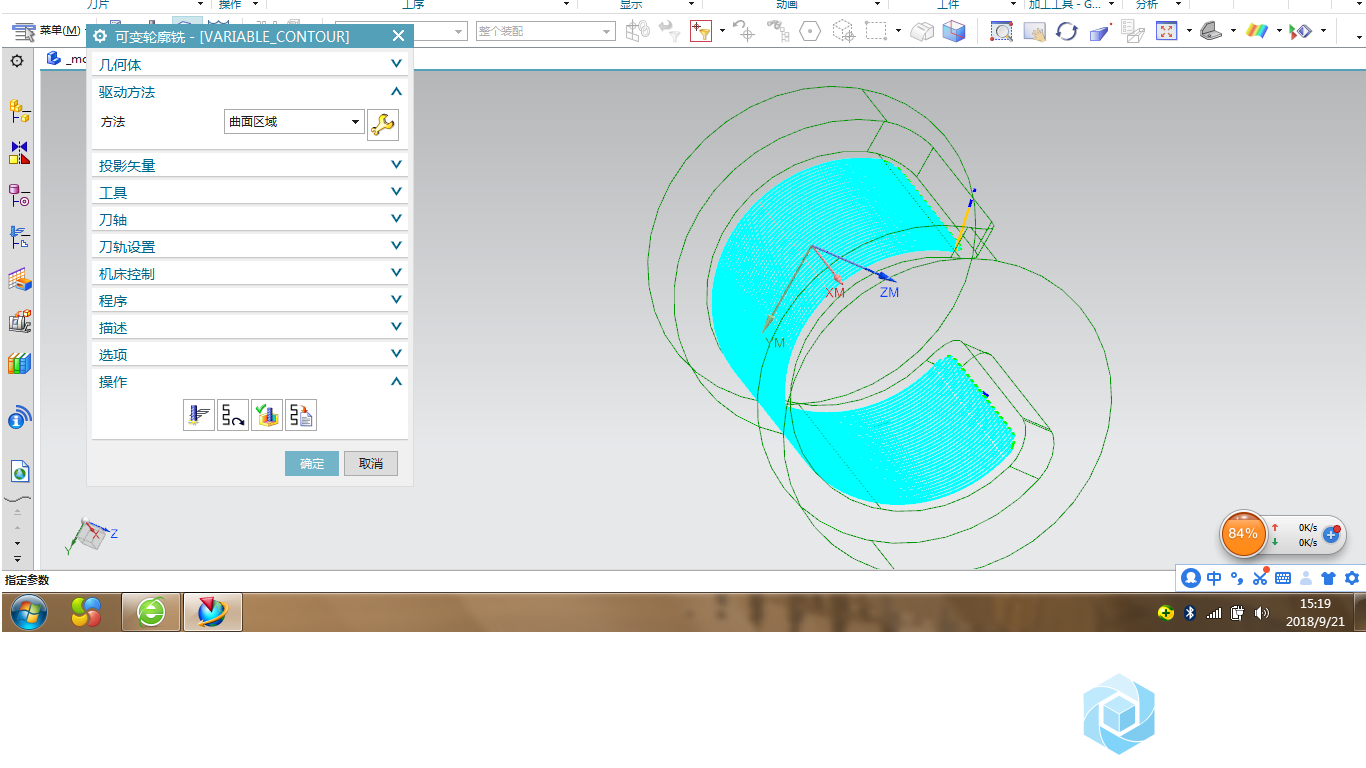Image resolution: width=1366 pixels, height=768 pixels.
Task: Open the 分析 ribbon group dropdown
Action: pyautogui.click(x=1177, y=5)
